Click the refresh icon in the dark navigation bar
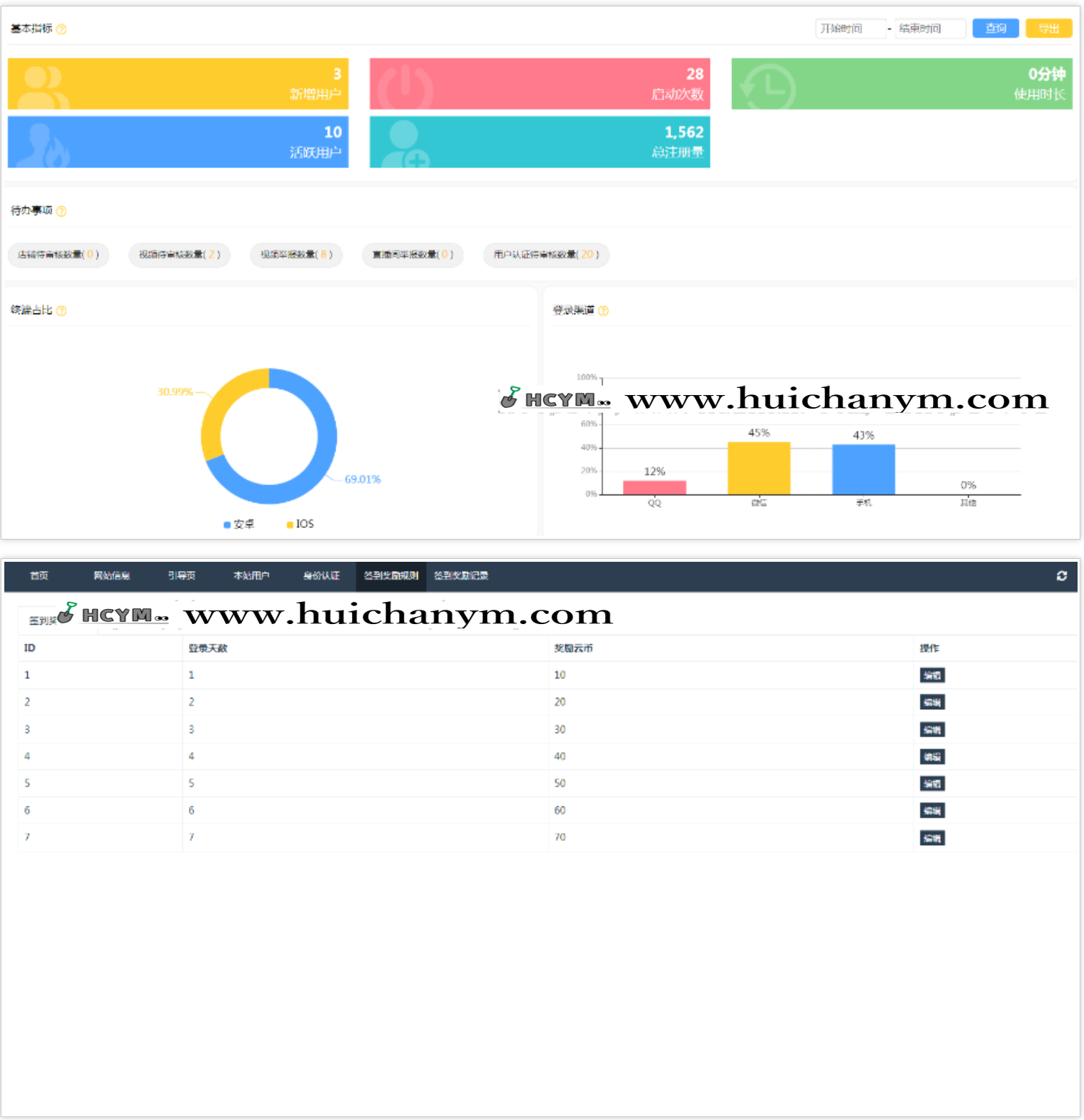This screenshot has width=1084, height=1120. pyautogui.click(x=1062, y=576)
